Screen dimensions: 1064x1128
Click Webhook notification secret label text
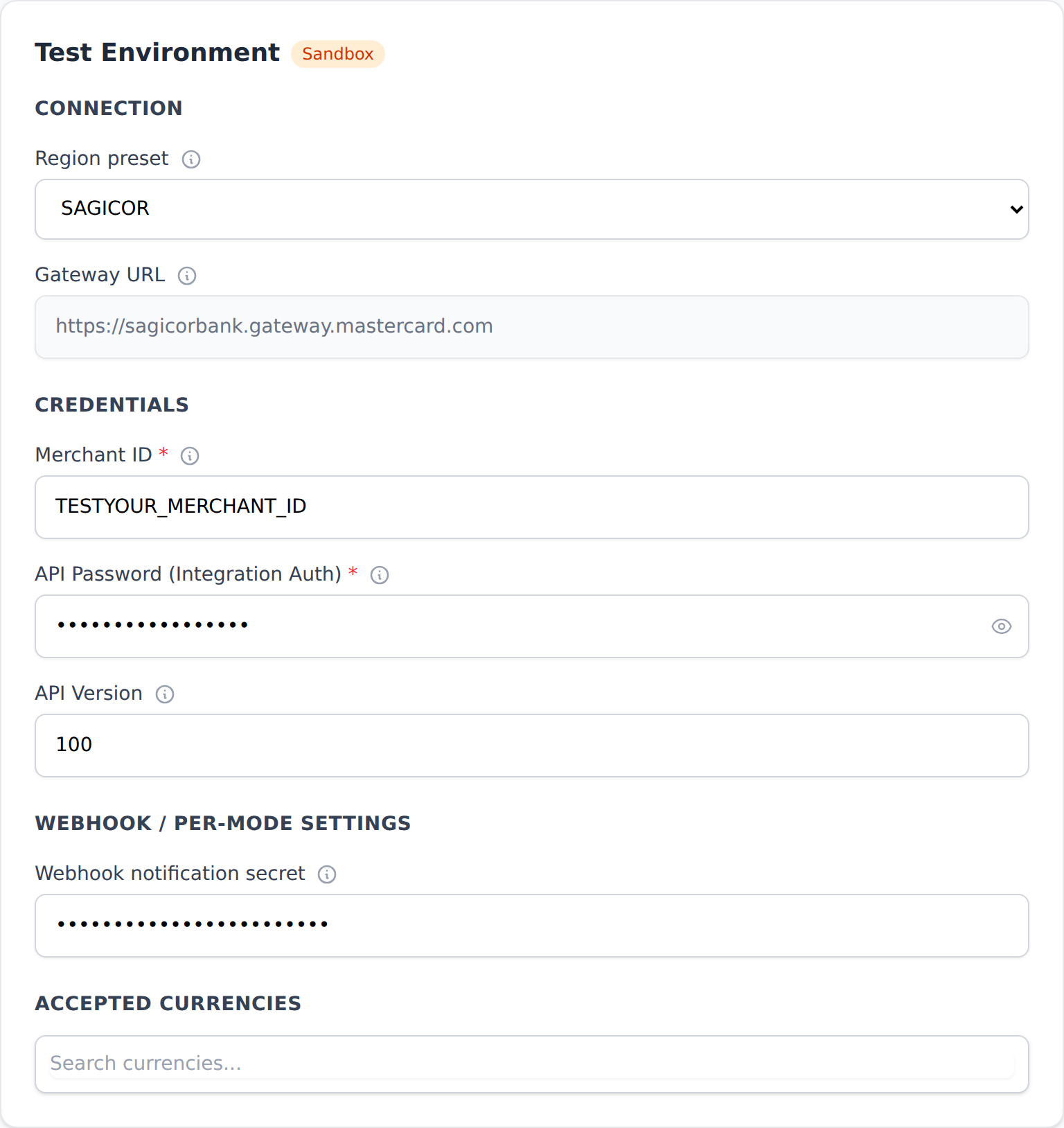tap(170, 874)
